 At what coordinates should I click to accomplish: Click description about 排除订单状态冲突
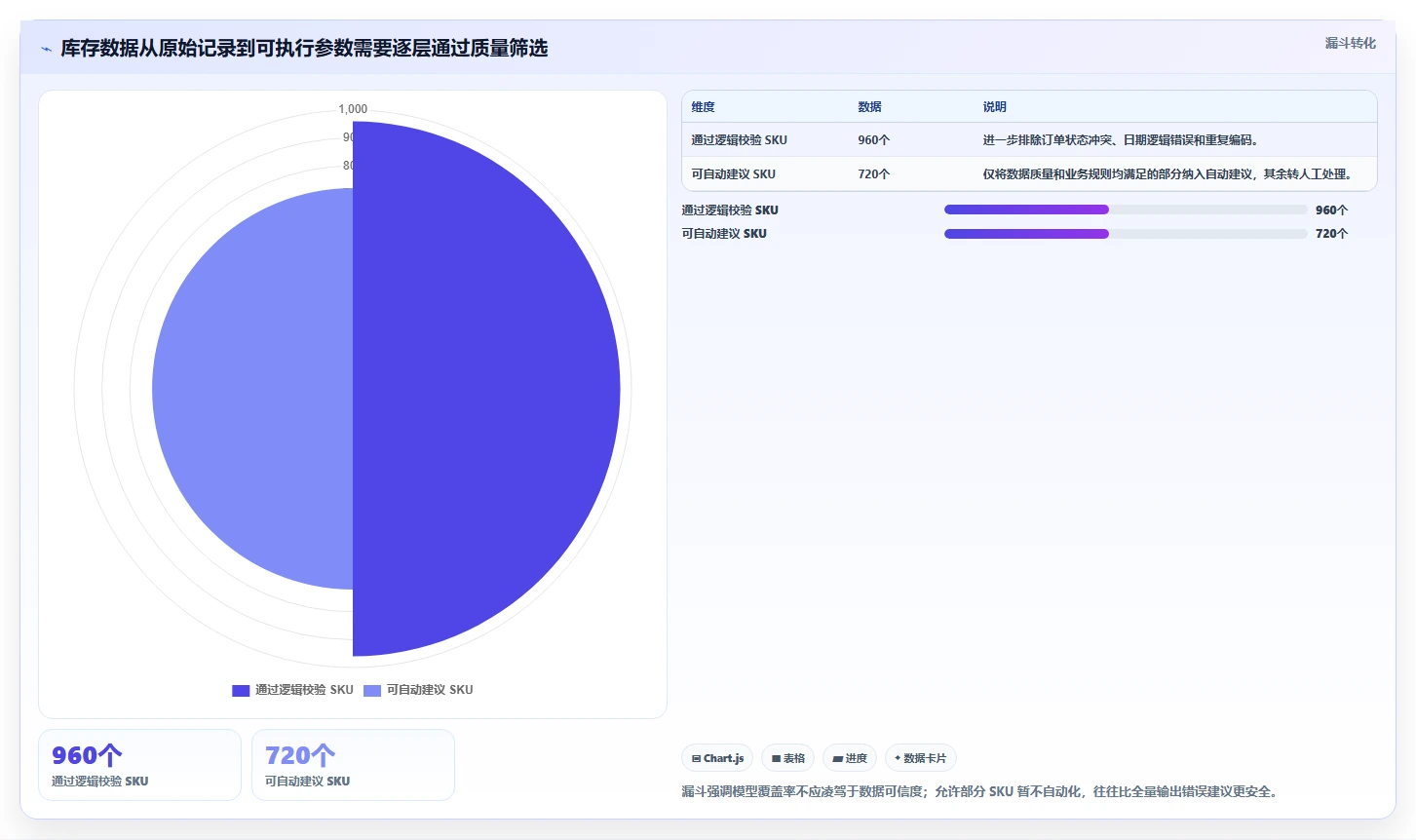(x=1122, y=140)
